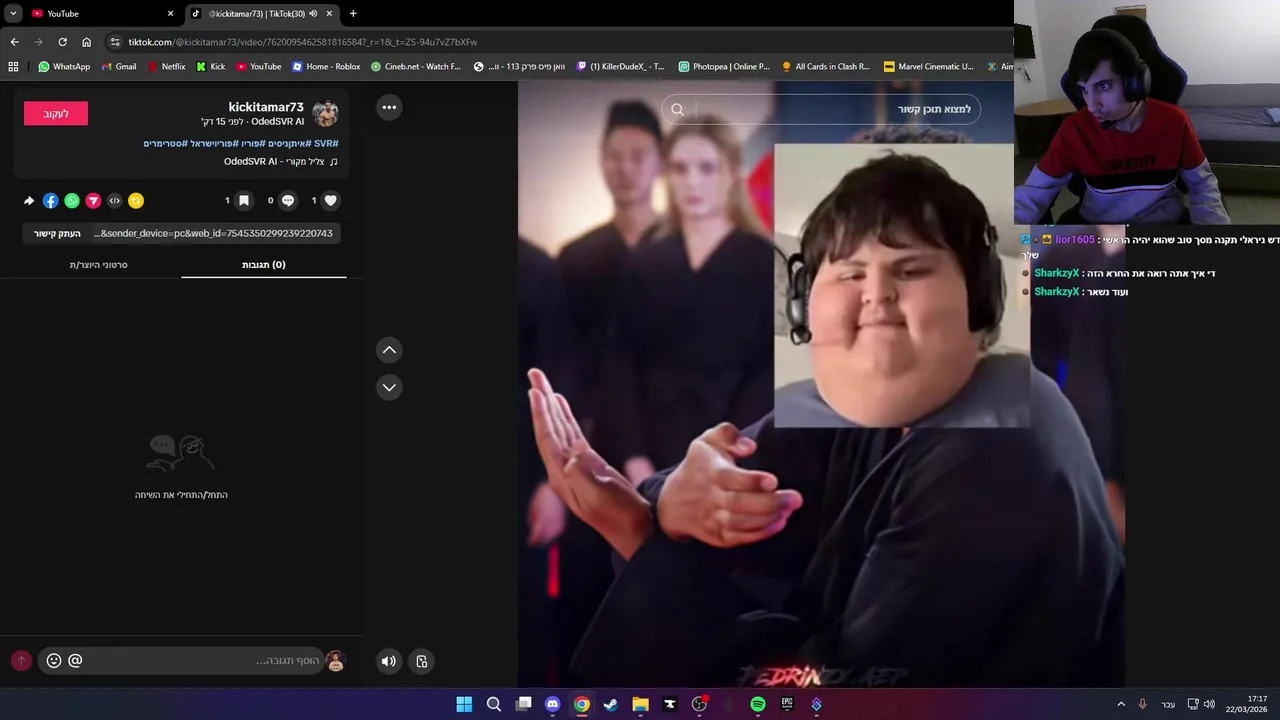Viewport: 1280px width, 720px height.
Task: Open the Windows Start menu
Action: pyautogui.click(x=464, y=704)
